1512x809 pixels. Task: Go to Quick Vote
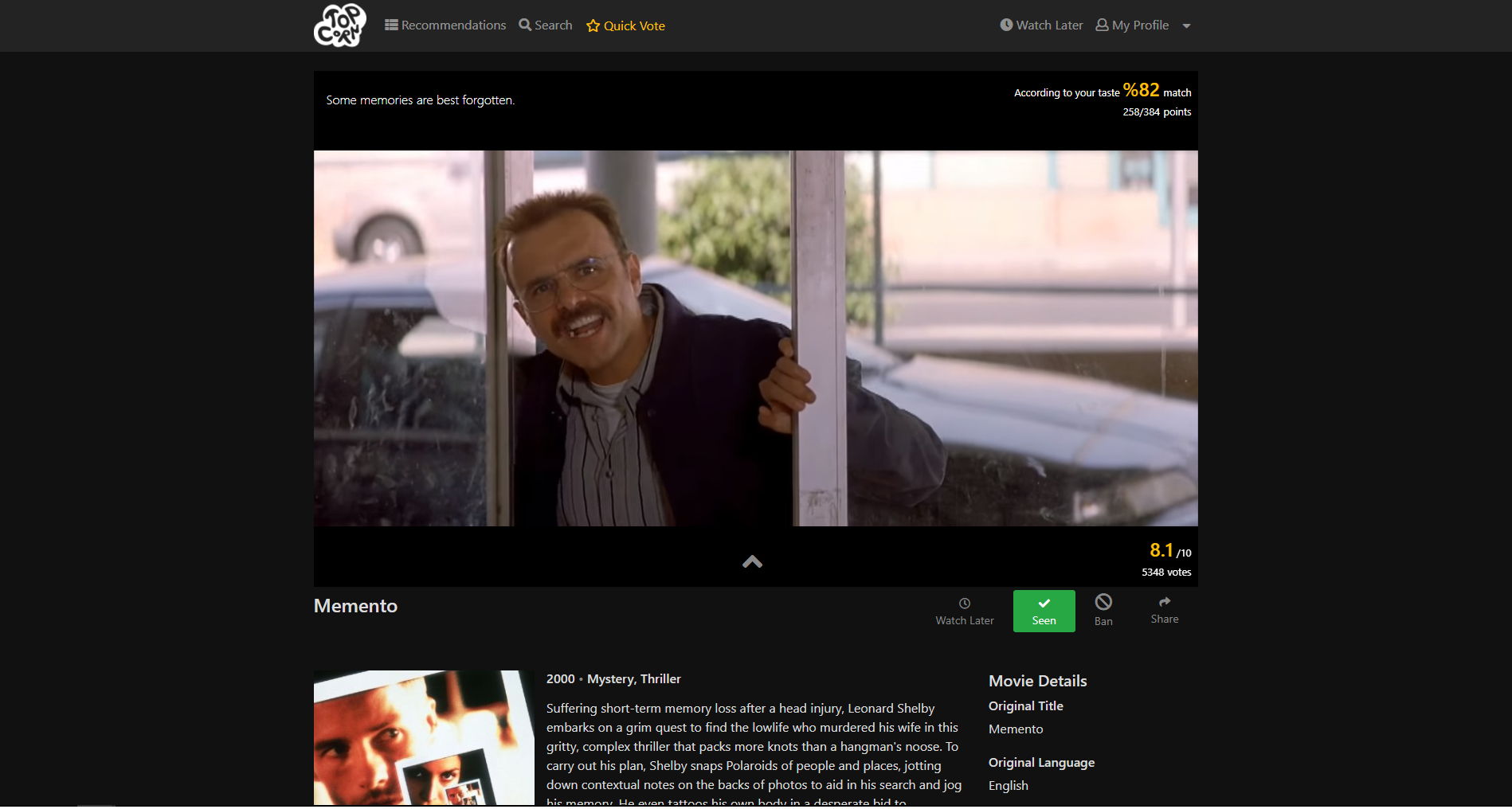[625, 25]
